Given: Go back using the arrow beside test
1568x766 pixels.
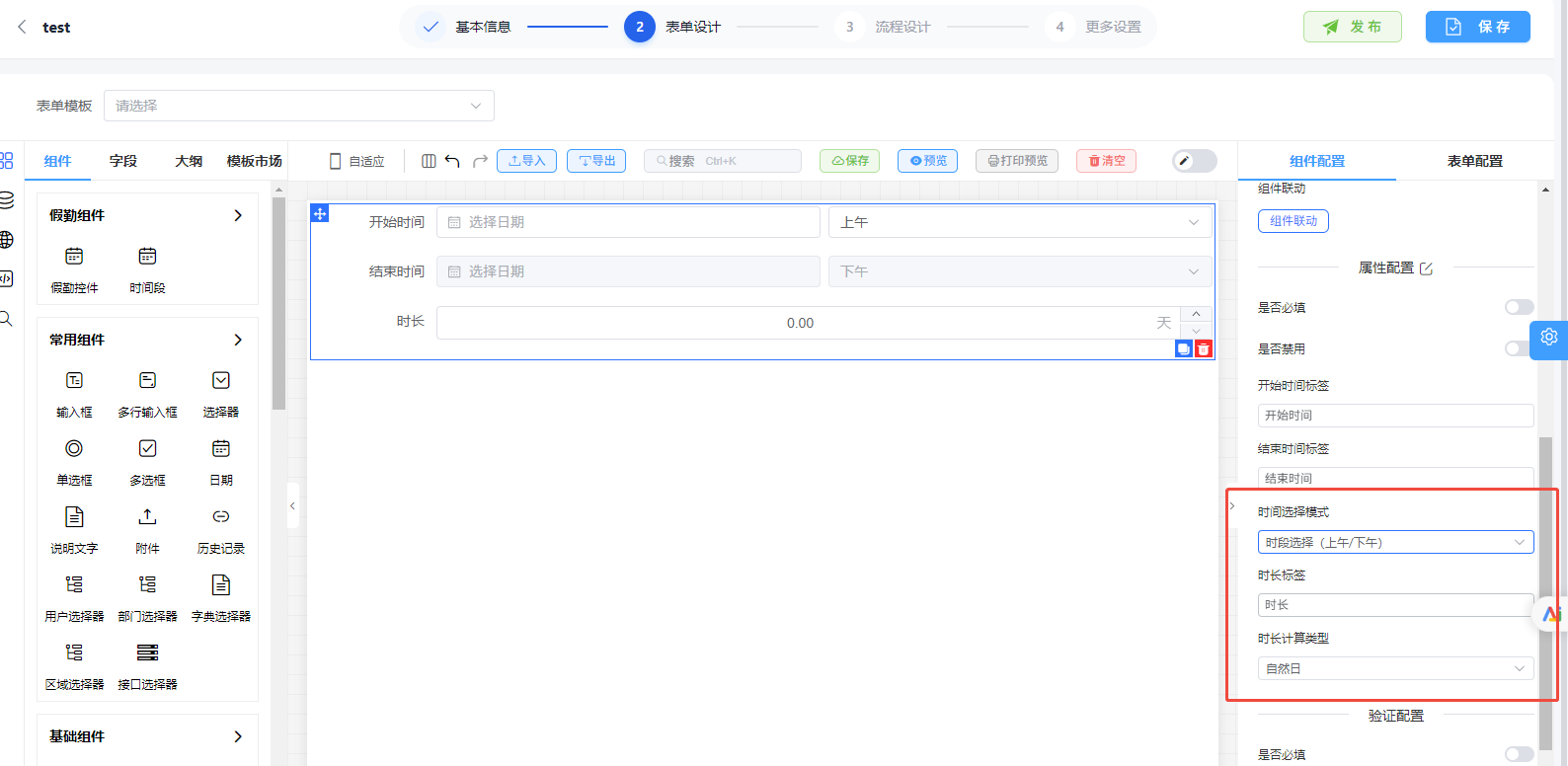Looking at the screenshot, I should tap(22, 27).
